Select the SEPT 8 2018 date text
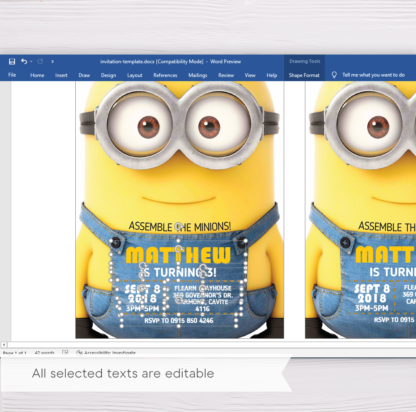Image resolution: width=416 pixels, height=412 pixels. point(142,293)
